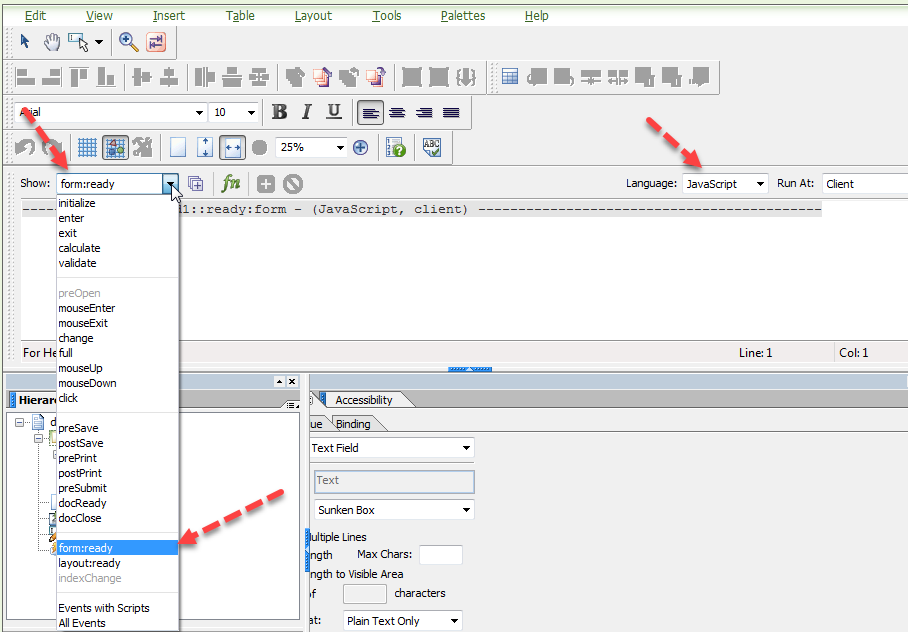The image size is (908, 632).
Task: Switch to the Accessibility tab
Action: point(363,400)
